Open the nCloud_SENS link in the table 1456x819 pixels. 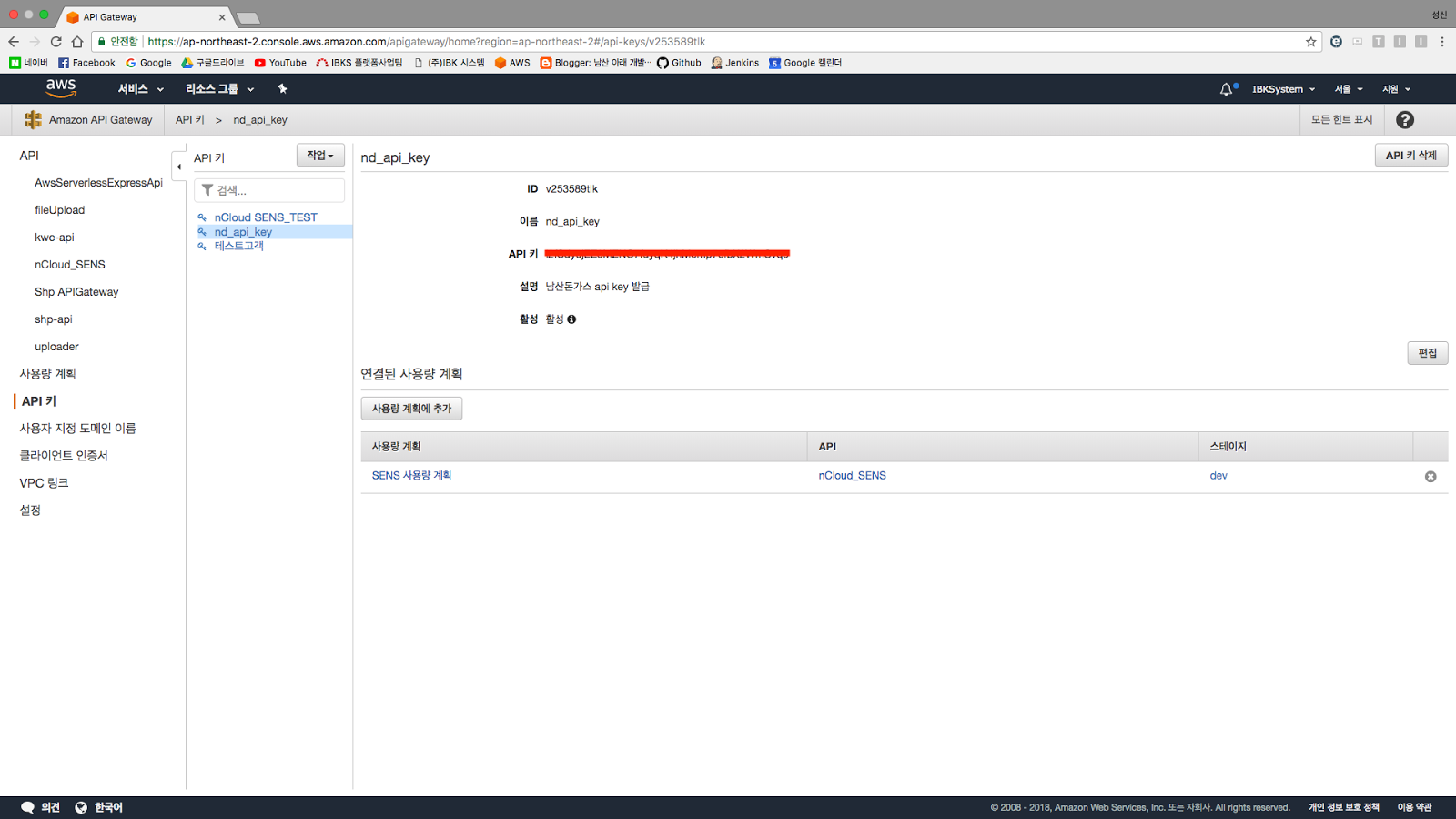pos(852,476)
